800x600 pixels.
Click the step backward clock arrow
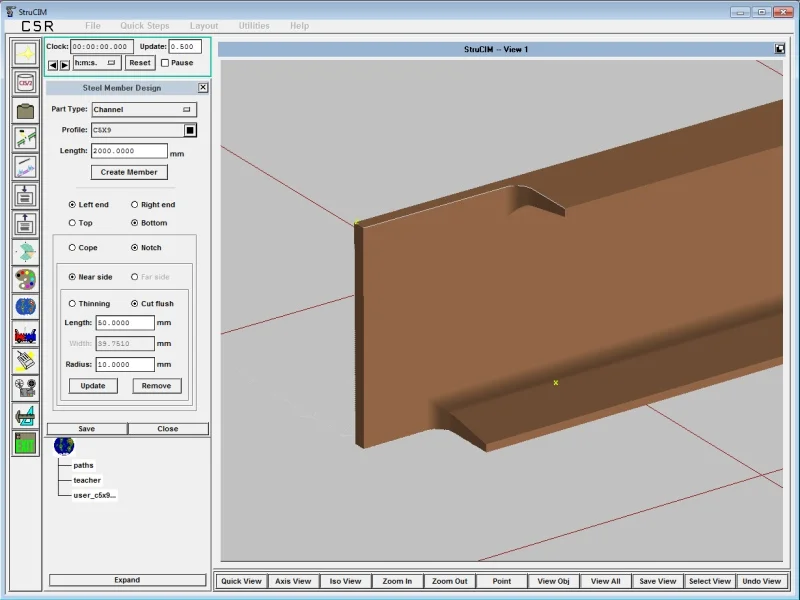(53, 65)
